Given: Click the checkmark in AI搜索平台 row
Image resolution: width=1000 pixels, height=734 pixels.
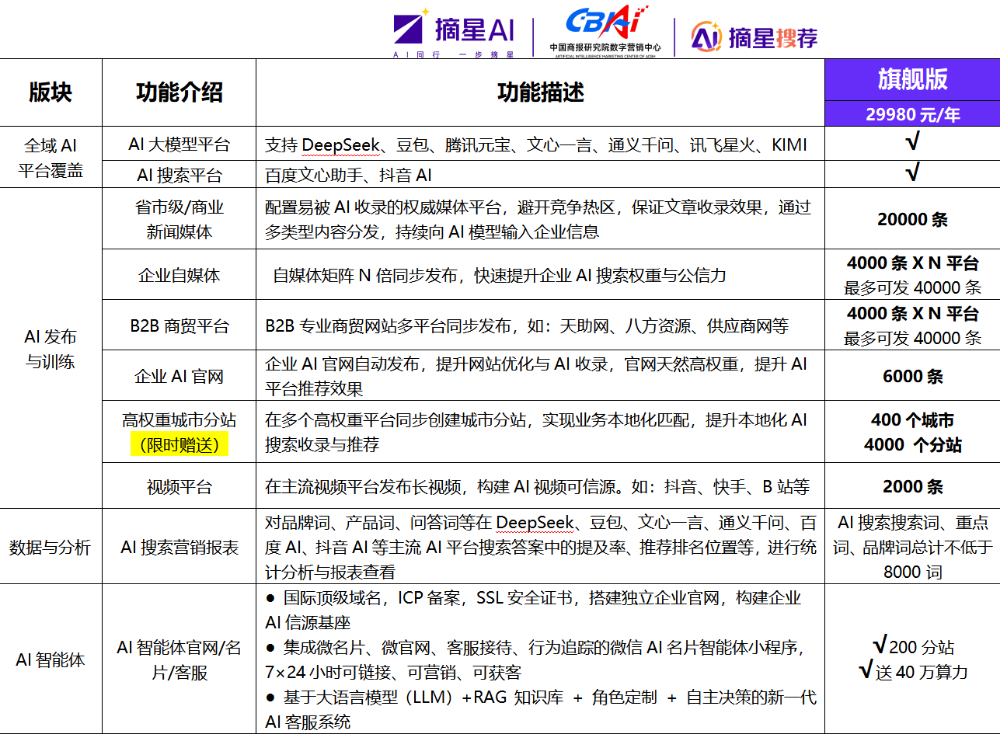Looking at the screenshot, I should pos(912,172).
